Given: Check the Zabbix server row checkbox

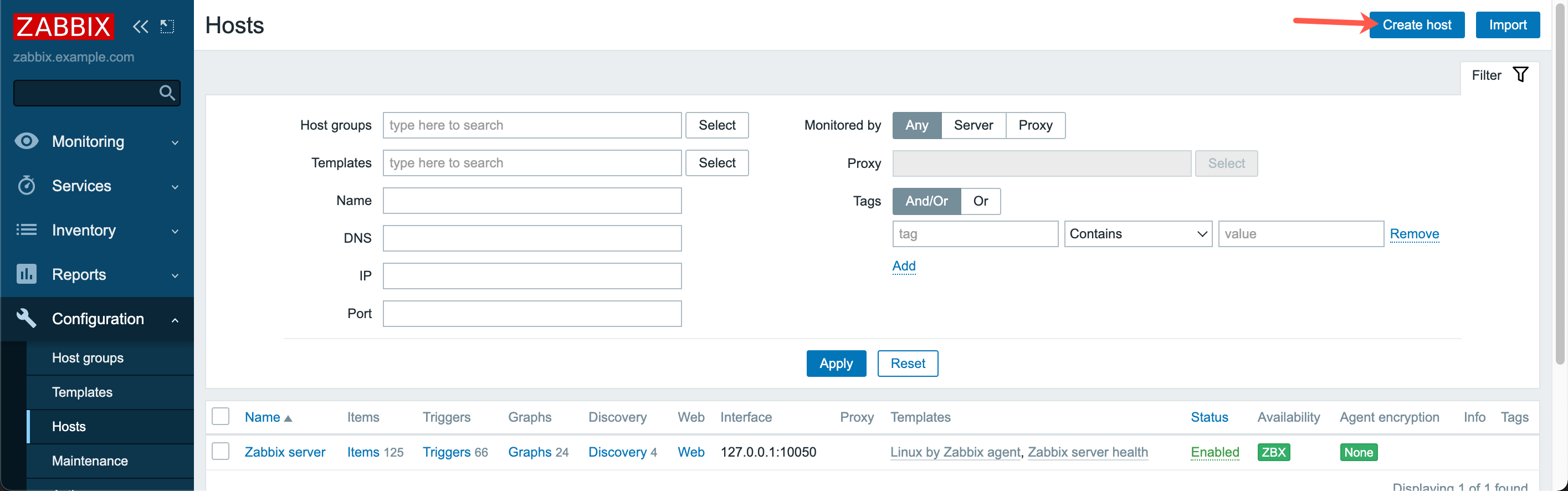Looking at the screenshot, I should 221,452.
